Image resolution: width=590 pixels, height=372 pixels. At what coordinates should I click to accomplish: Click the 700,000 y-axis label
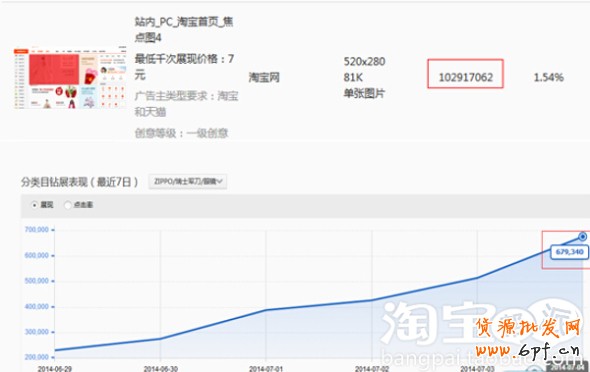(36, 229)
